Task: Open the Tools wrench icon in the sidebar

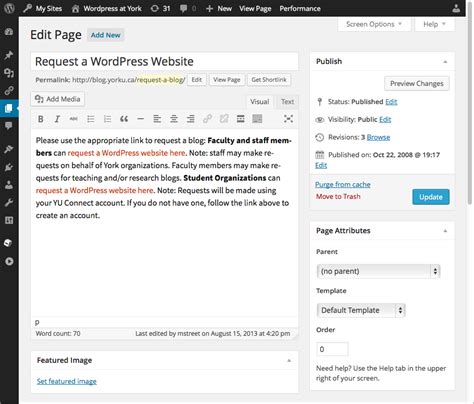Action: pos(9,202)
